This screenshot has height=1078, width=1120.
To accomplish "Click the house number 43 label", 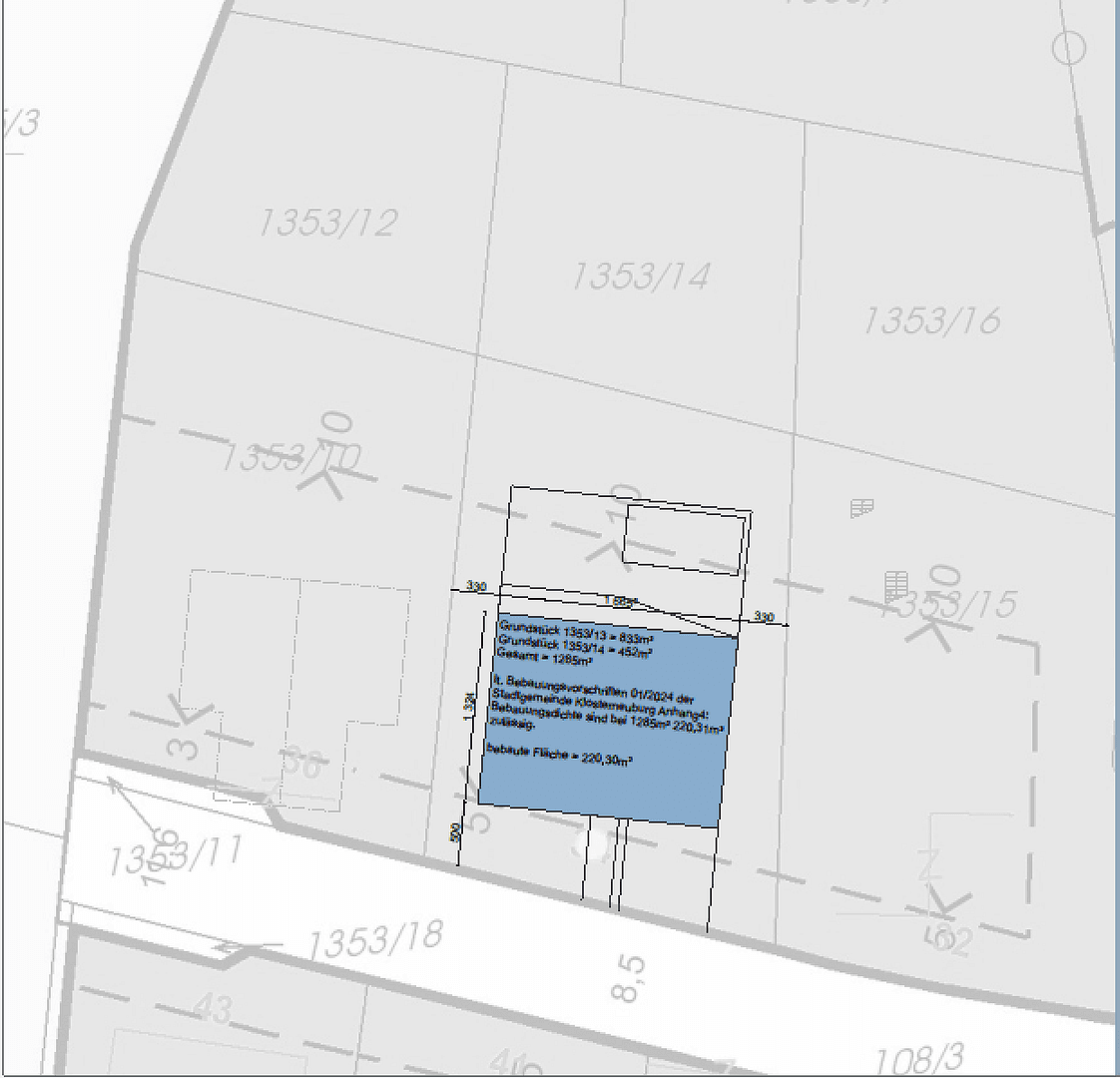I will coord(212,1009).
